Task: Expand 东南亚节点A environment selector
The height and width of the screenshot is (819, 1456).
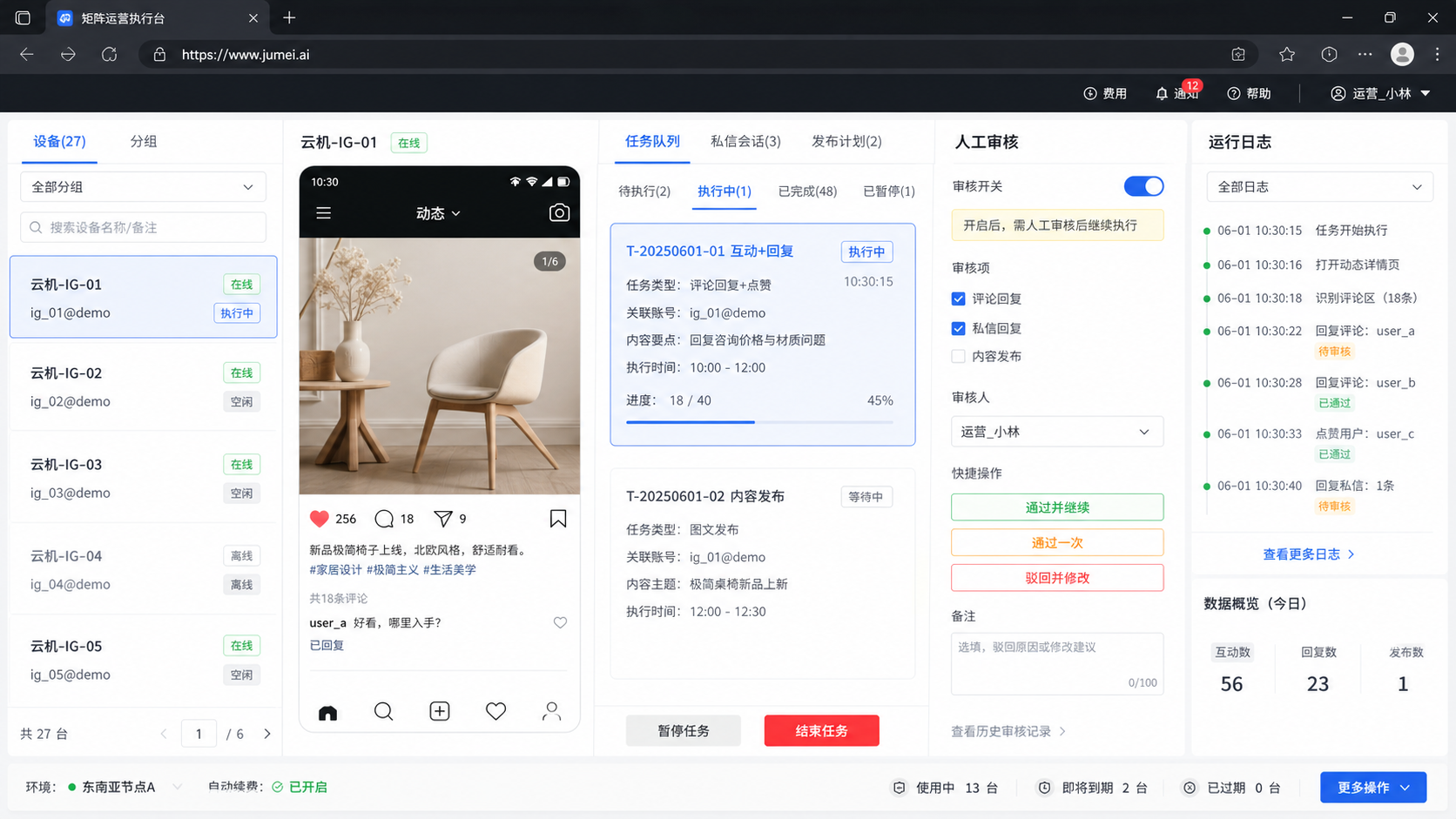Action: 125,787
